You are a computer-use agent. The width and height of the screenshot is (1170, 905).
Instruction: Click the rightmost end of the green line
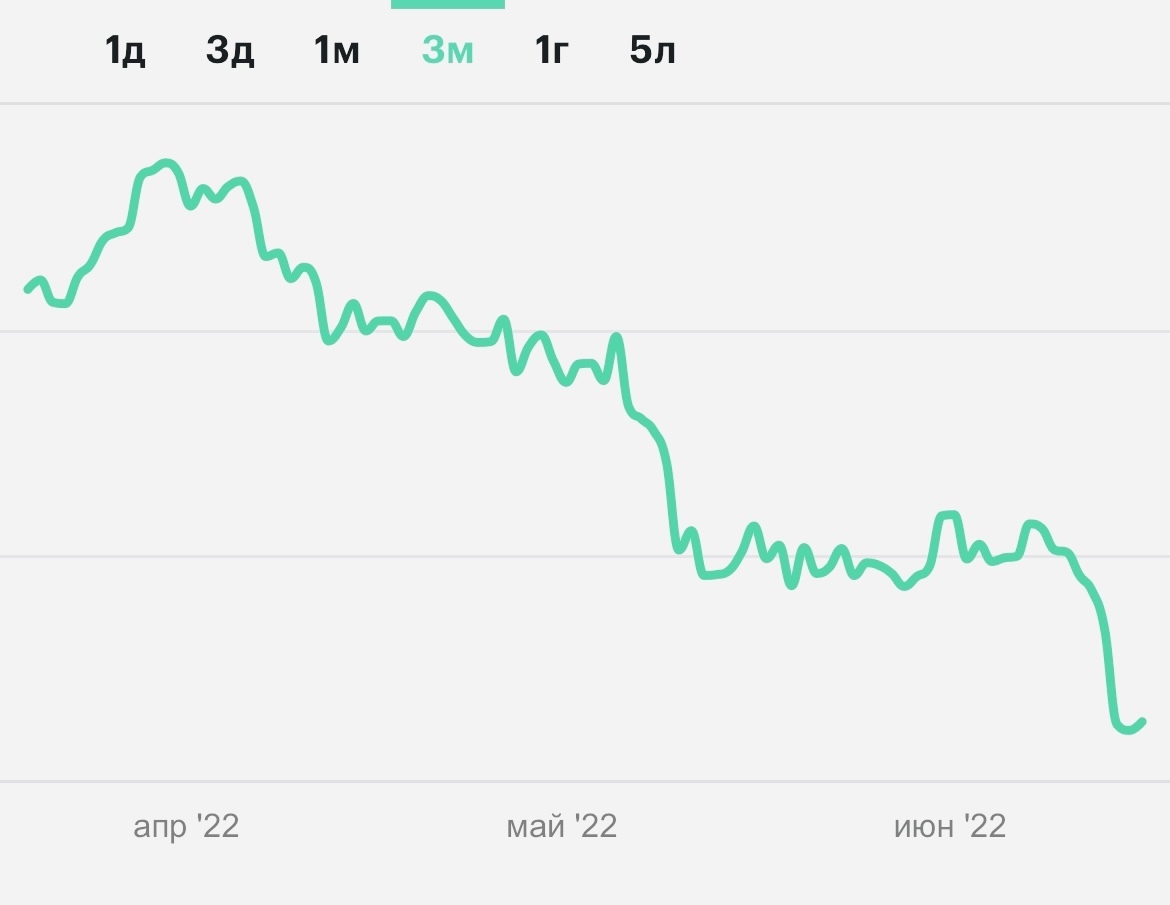[x=1142, y=721]
